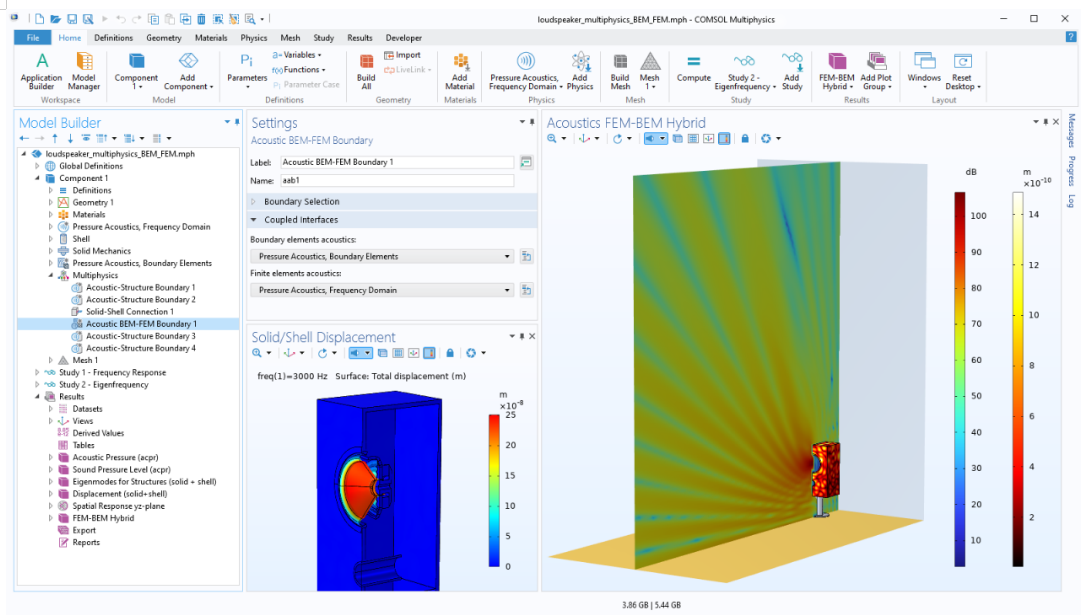Switch to the Developer ribbon tab
Viewport: 1081px width, 615px height.
[x=404, y=38]
